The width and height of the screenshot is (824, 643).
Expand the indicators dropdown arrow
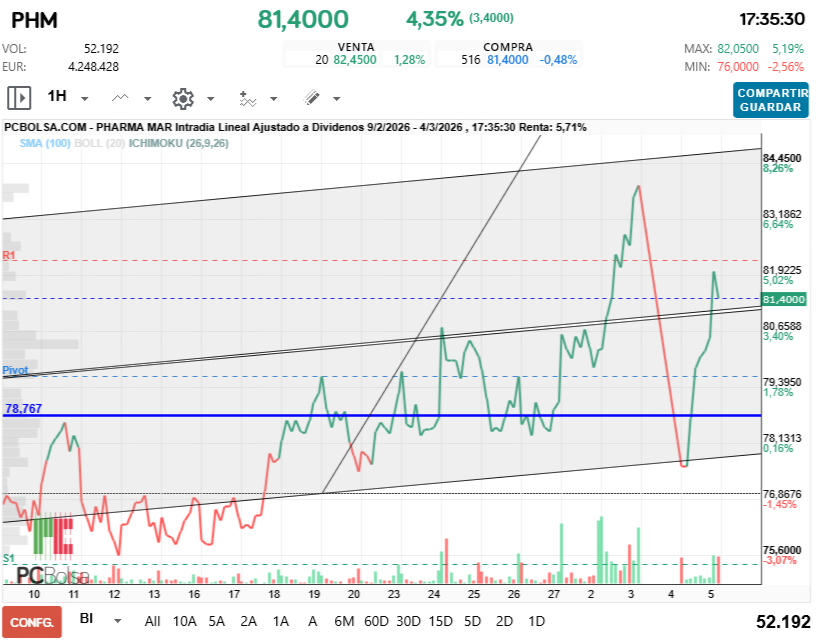(273, 99)
